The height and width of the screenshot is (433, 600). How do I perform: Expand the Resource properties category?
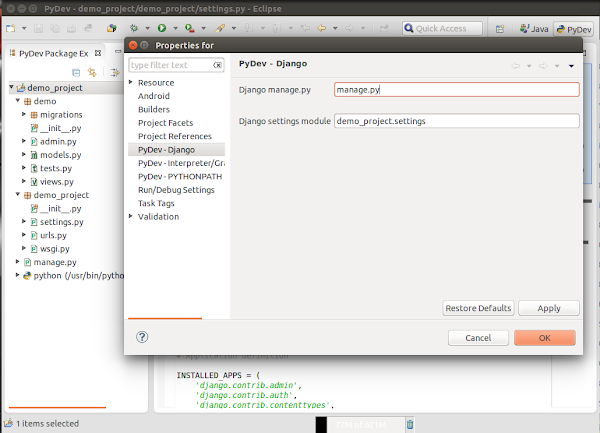[x=130, y=82]
